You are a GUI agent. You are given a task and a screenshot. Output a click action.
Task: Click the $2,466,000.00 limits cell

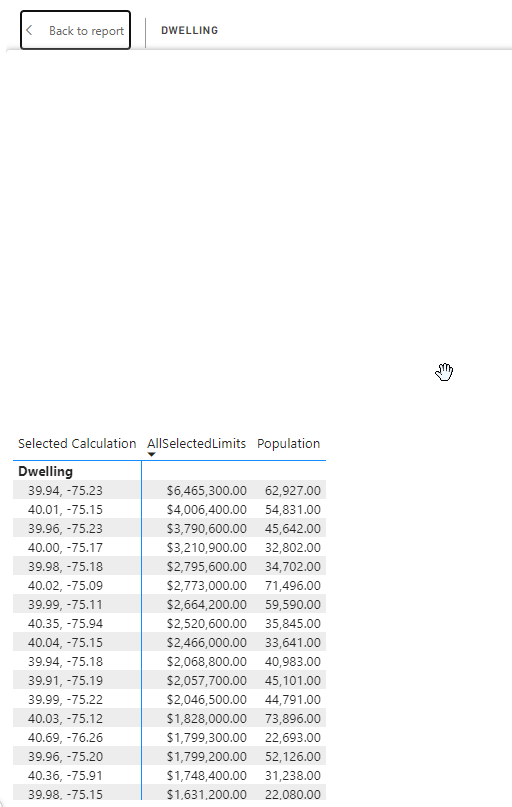click(206, 643)
